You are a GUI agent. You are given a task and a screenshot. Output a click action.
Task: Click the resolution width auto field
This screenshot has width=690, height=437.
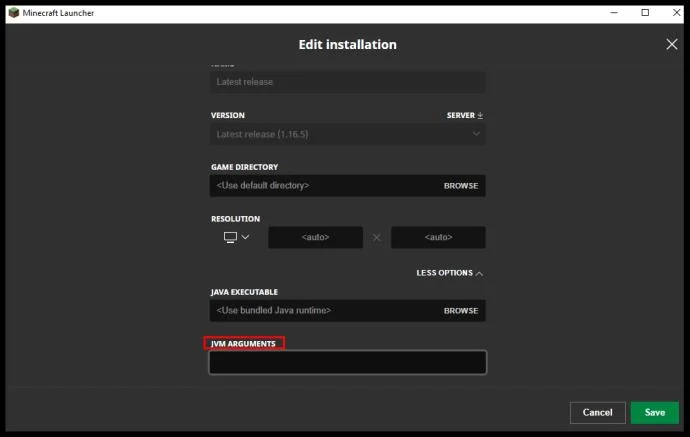316,237
